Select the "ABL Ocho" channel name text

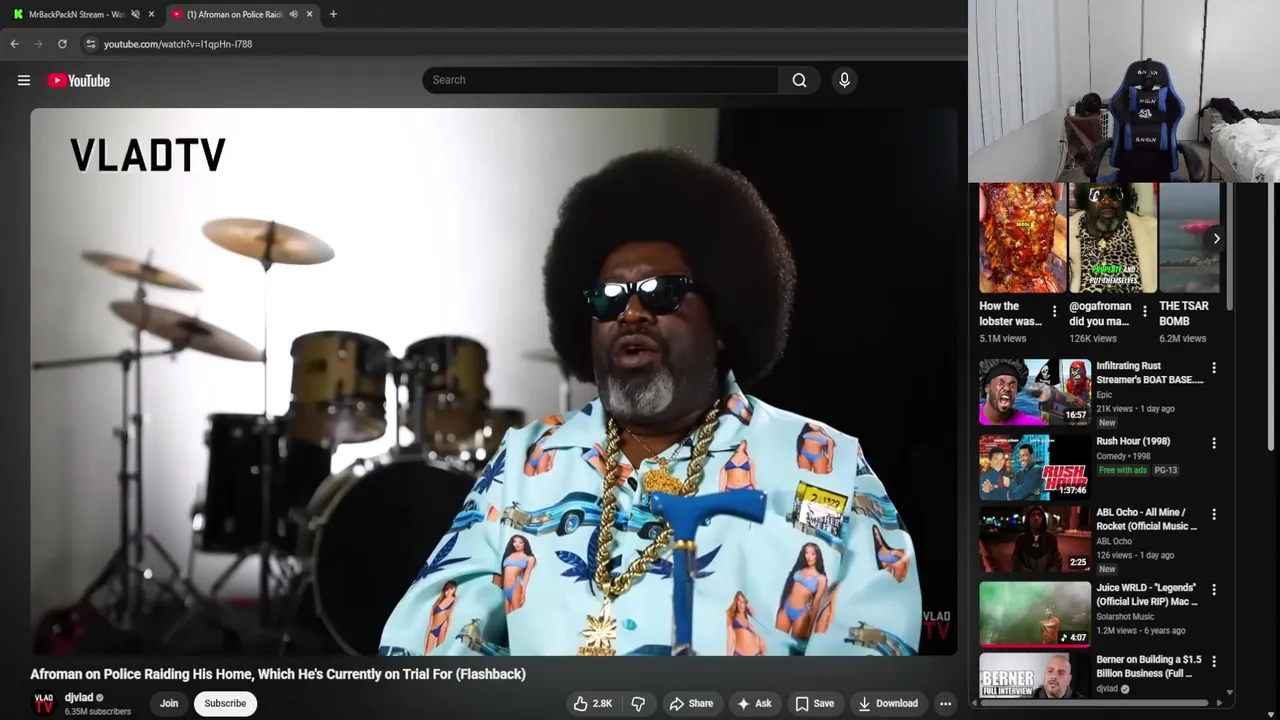(1114, 541)
